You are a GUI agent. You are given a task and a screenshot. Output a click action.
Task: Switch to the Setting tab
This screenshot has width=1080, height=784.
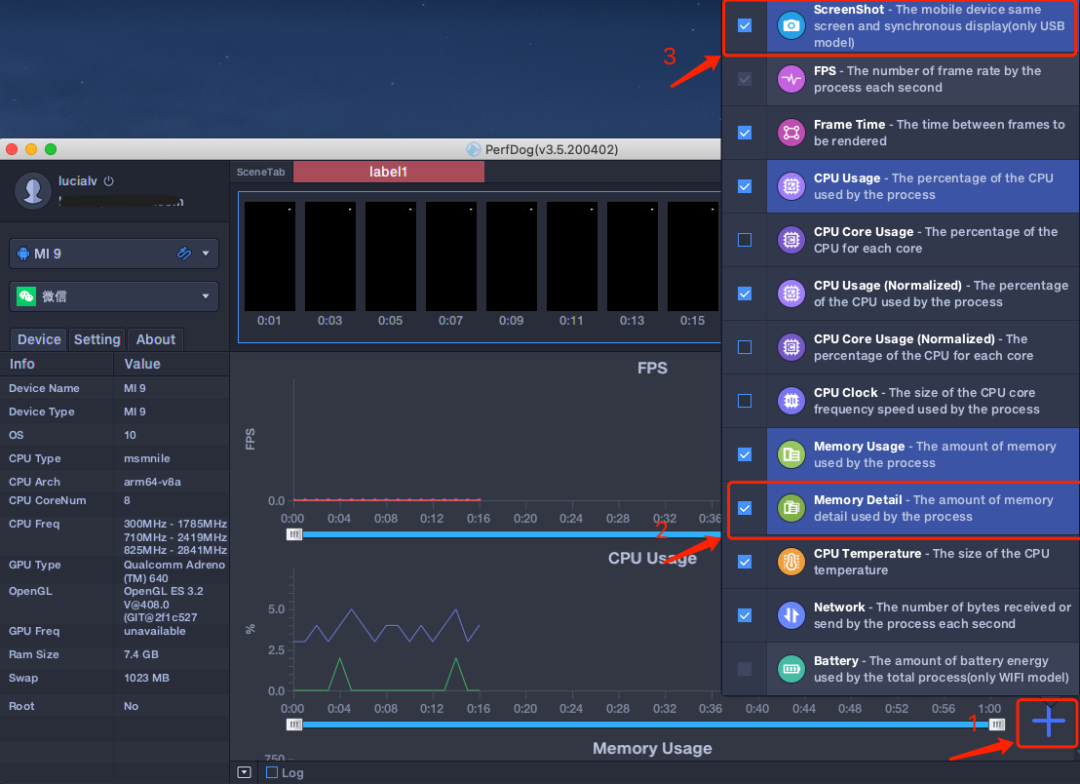point(97,340)
